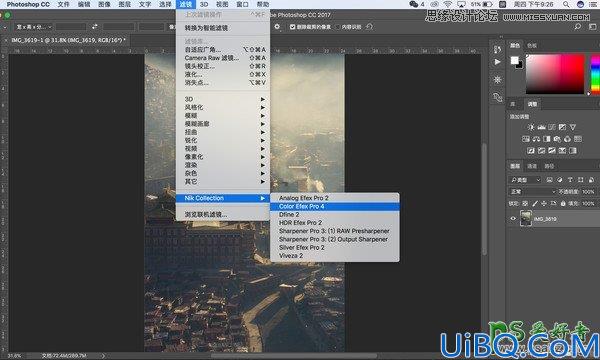600x360 pixels.
Task: Add a Channel Mixer adjustment
Action: point(567,139)
